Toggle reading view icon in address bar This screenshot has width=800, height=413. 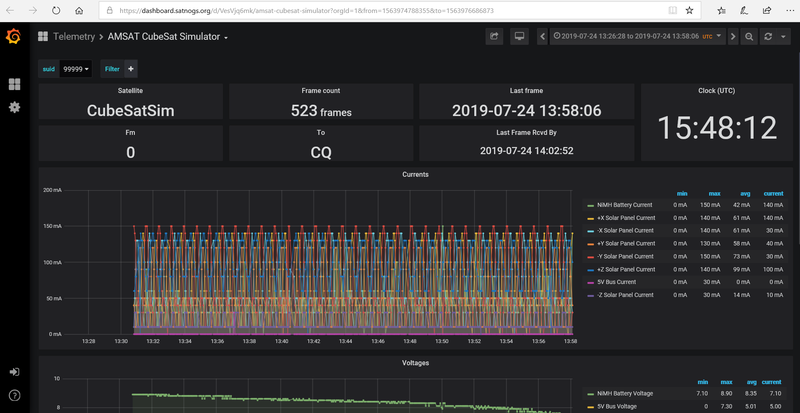(673, 10)
